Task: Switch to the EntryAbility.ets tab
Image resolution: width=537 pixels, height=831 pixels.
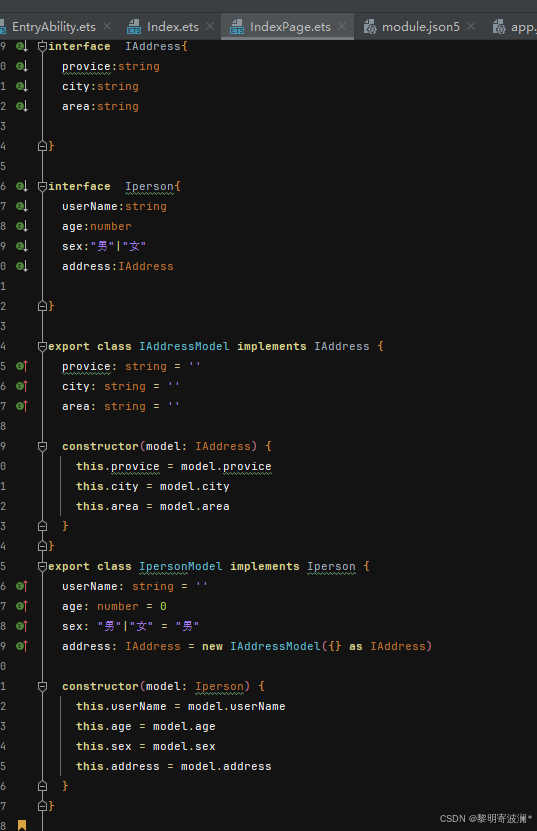Action: point(53,26)
